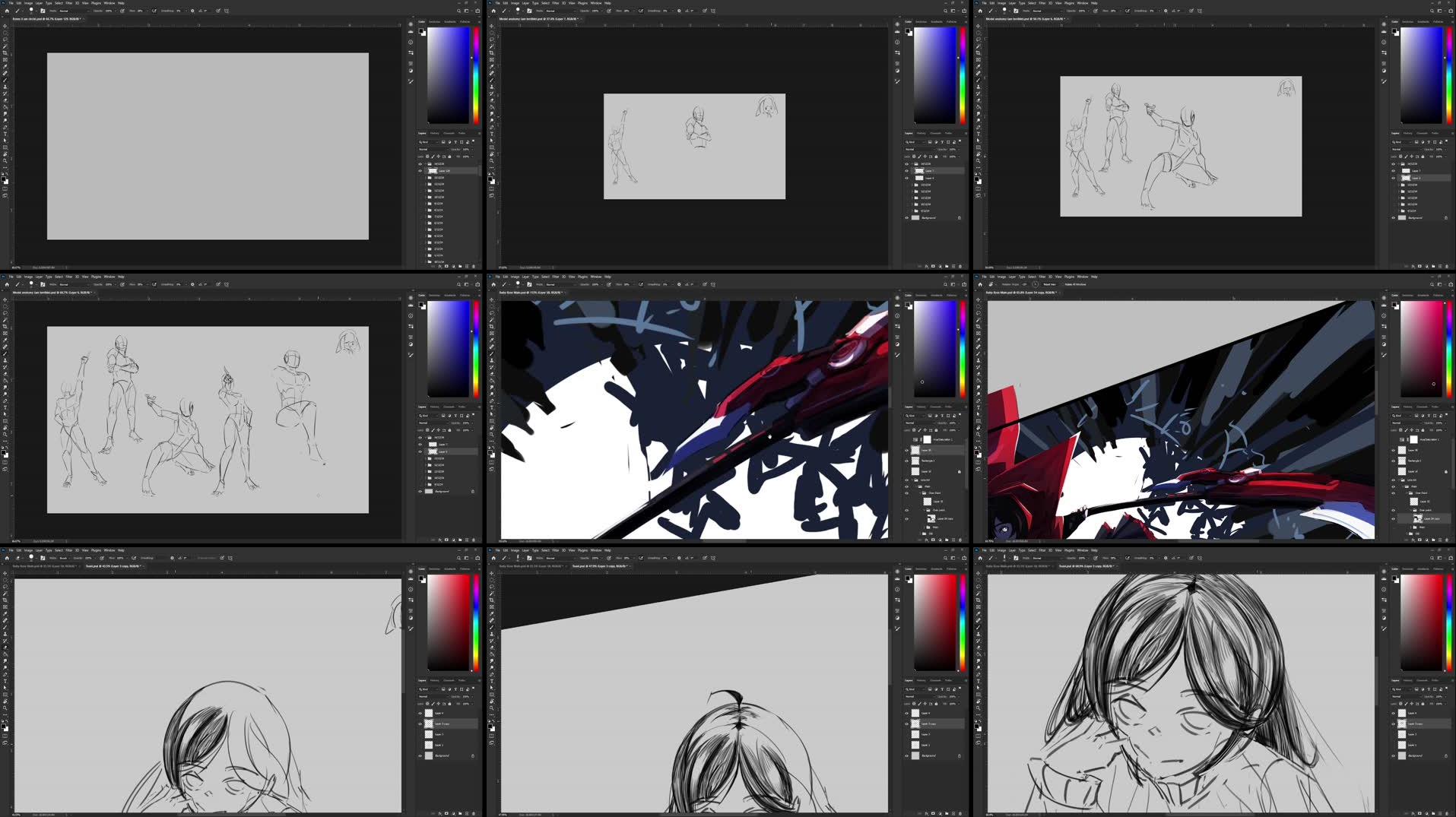The image size is (1456, 817).
Task: Switch to Ruby Rose Main.psd tab in bottom-middle window
Action: coord(531,566)
